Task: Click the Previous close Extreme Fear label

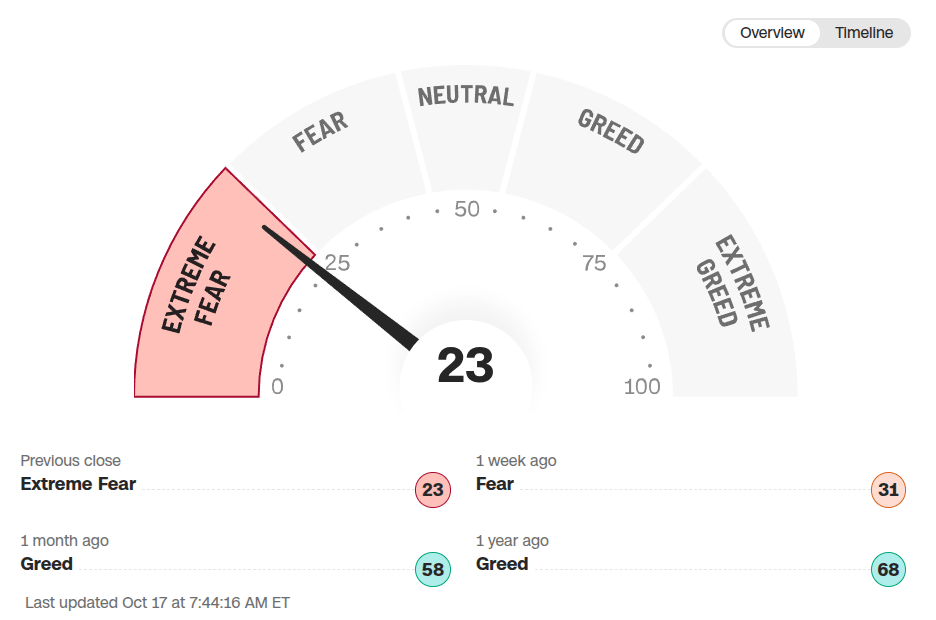Action: [x=78, y=484]
